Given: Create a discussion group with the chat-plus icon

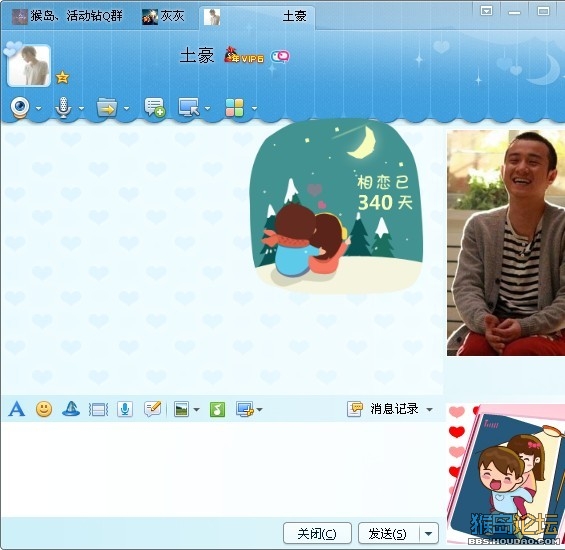Looking at the screenshot, I should click(155, 107).
